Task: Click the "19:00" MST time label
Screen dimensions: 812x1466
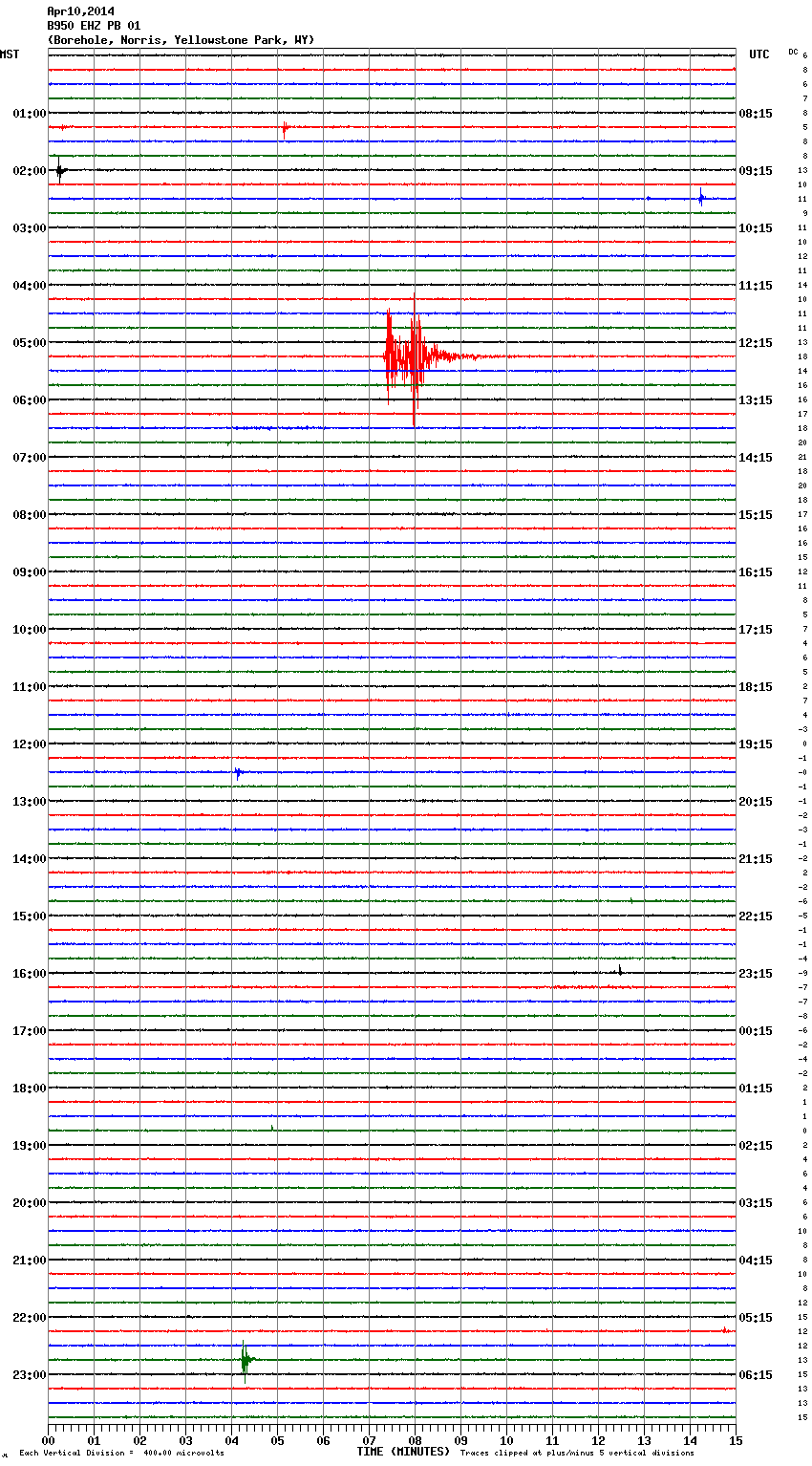Action: pyautogui.click(x=30, y=1146)
